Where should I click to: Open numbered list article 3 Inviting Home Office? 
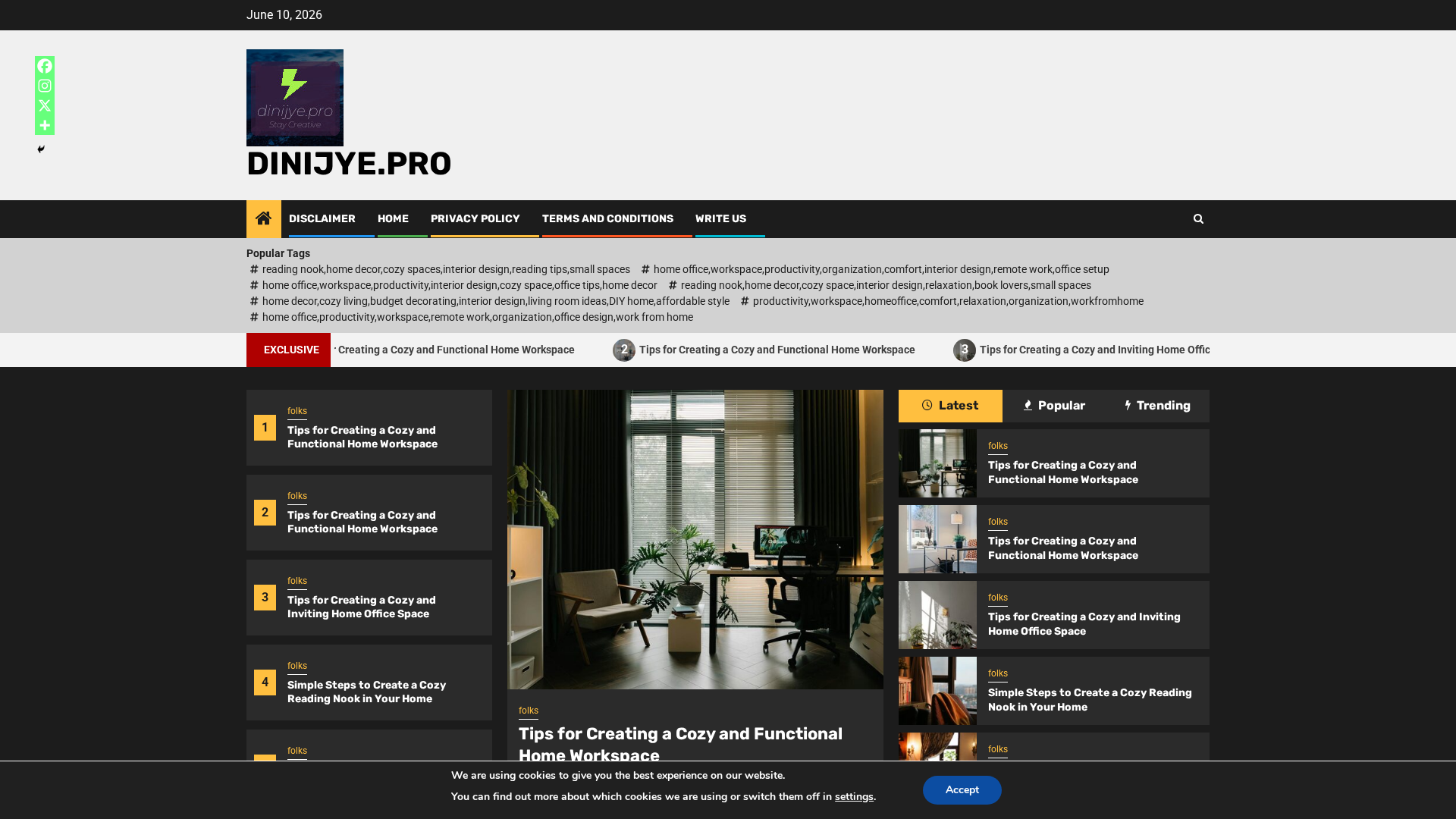pos(362,607)
